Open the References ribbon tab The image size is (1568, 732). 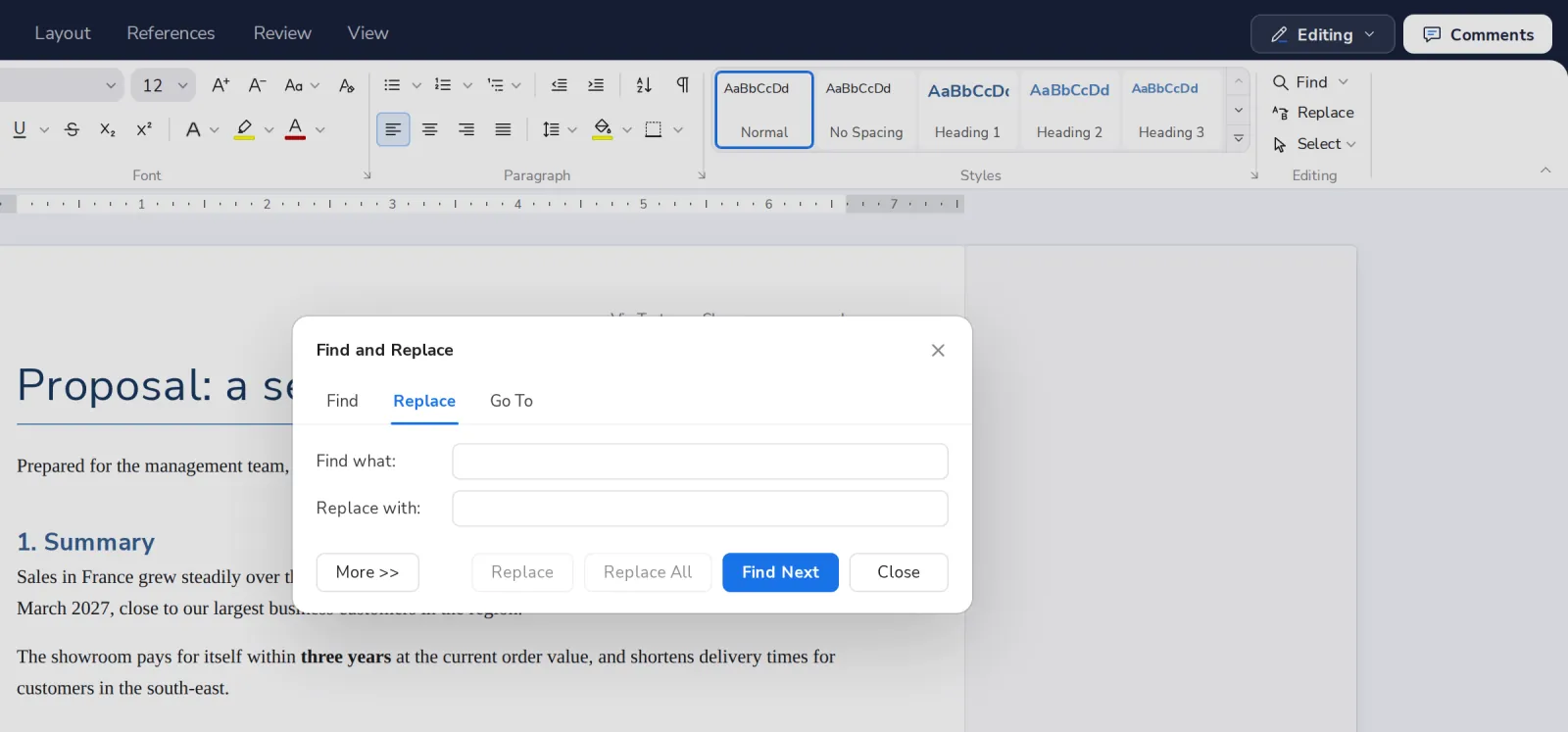(x=171, y=33)
